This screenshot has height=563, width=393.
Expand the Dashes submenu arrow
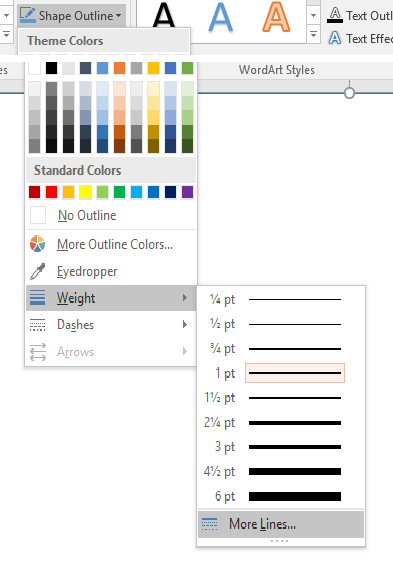tap(184, 324)
